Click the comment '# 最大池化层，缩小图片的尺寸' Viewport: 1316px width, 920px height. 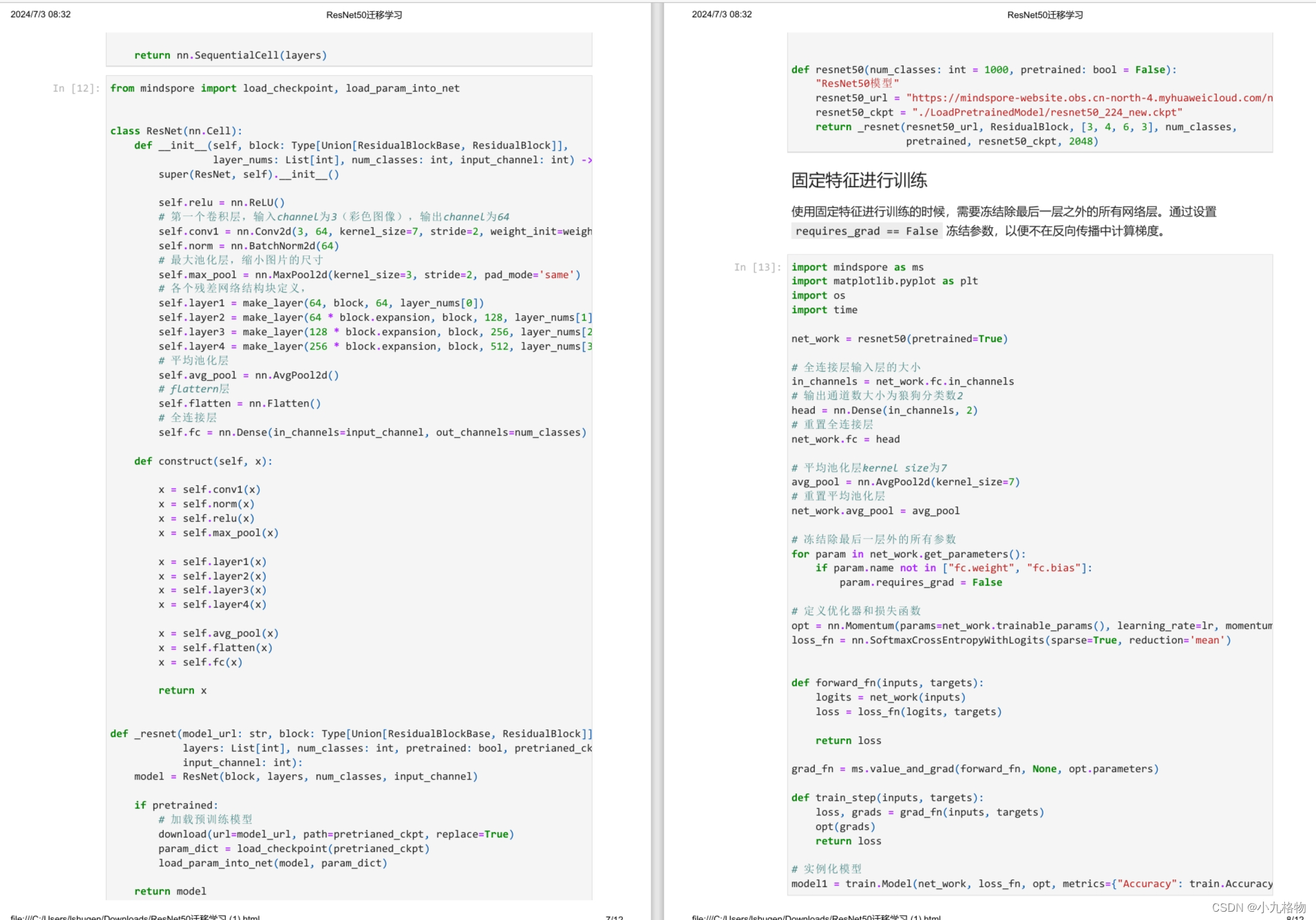pyautogui.click(x=240, y=260)
